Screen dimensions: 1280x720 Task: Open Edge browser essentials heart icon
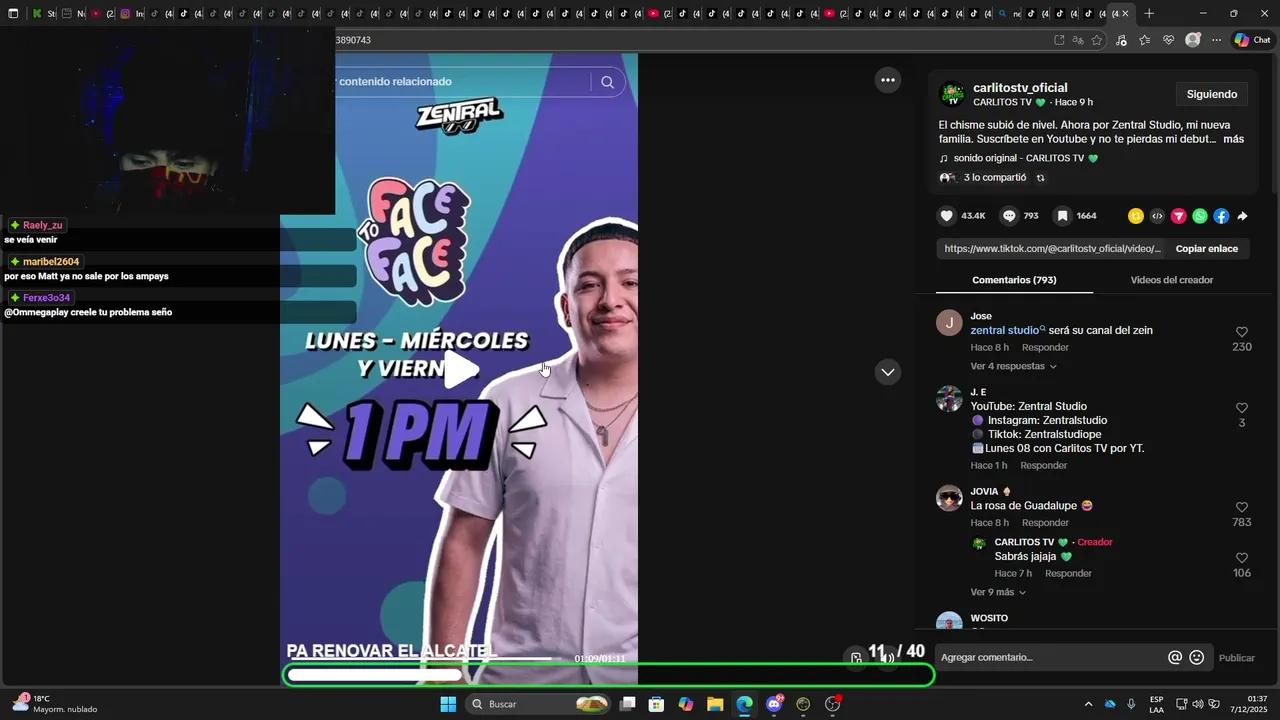click(1168, 40)
